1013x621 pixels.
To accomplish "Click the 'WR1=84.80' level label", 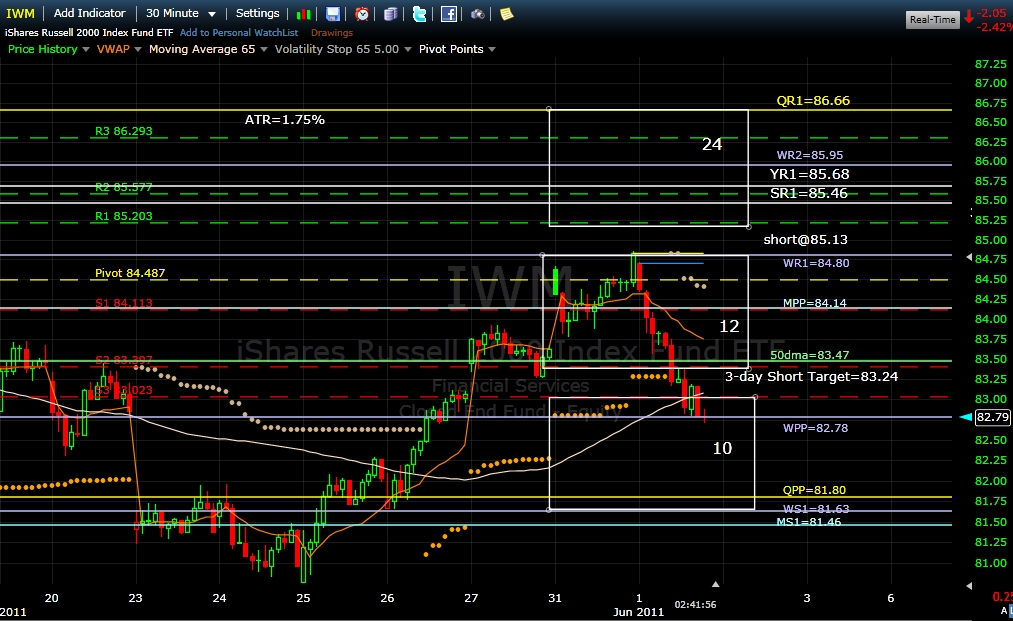I will (816, 263).
